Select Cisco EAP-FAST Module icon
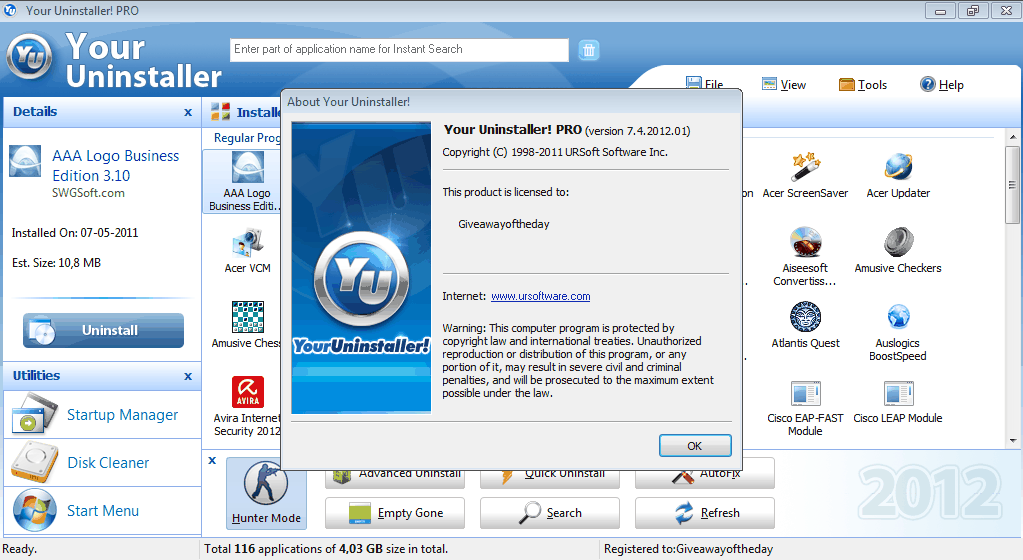 [806, 394]
